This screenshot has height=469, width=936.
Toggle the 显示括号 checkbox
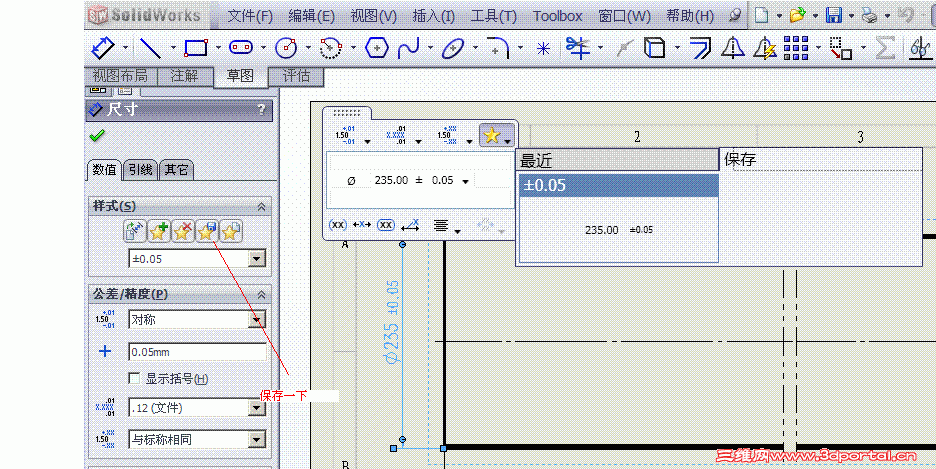tap(135, 378)
